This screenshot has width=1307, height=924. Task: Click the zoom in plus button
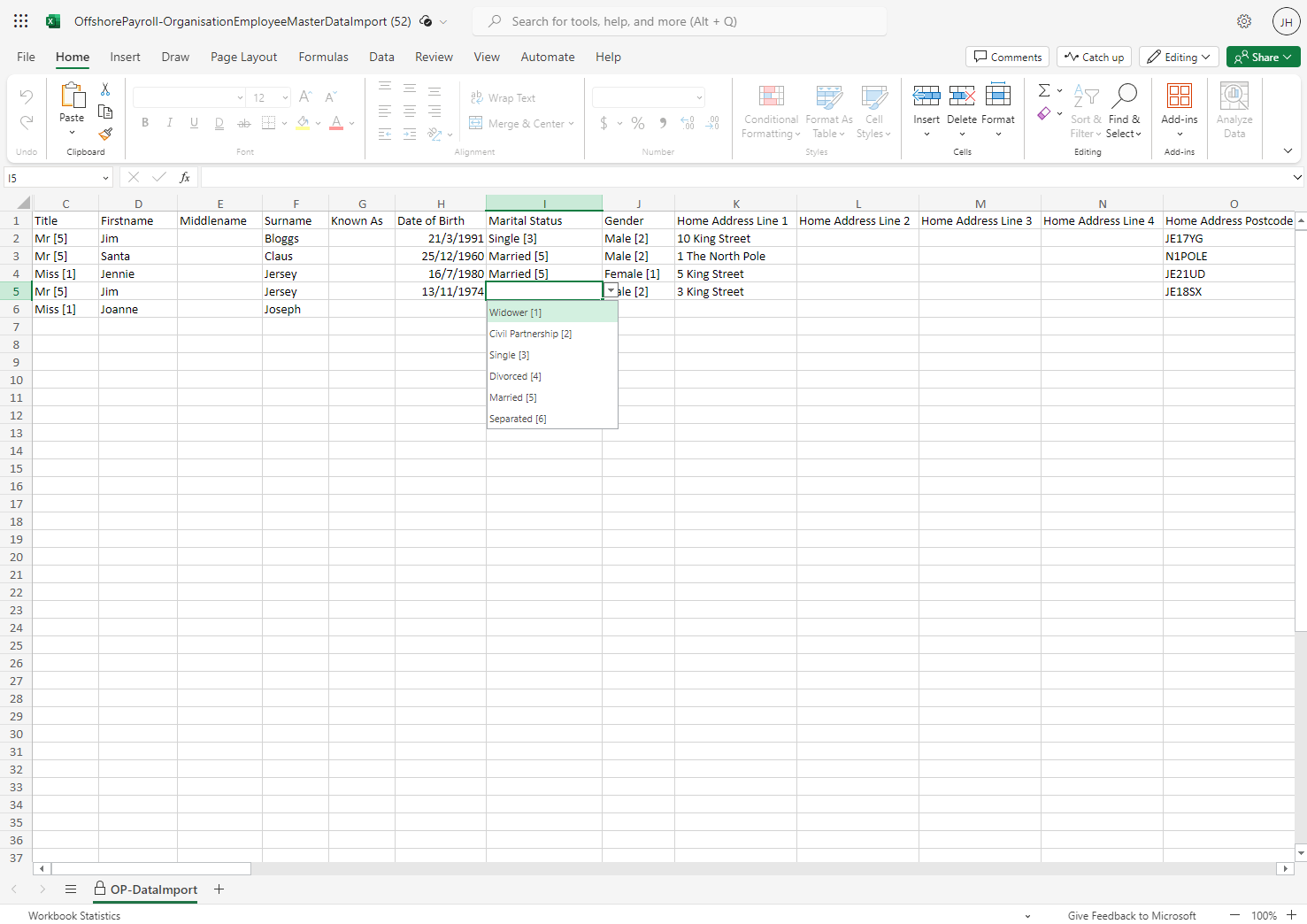click(x=1291, y=915)
